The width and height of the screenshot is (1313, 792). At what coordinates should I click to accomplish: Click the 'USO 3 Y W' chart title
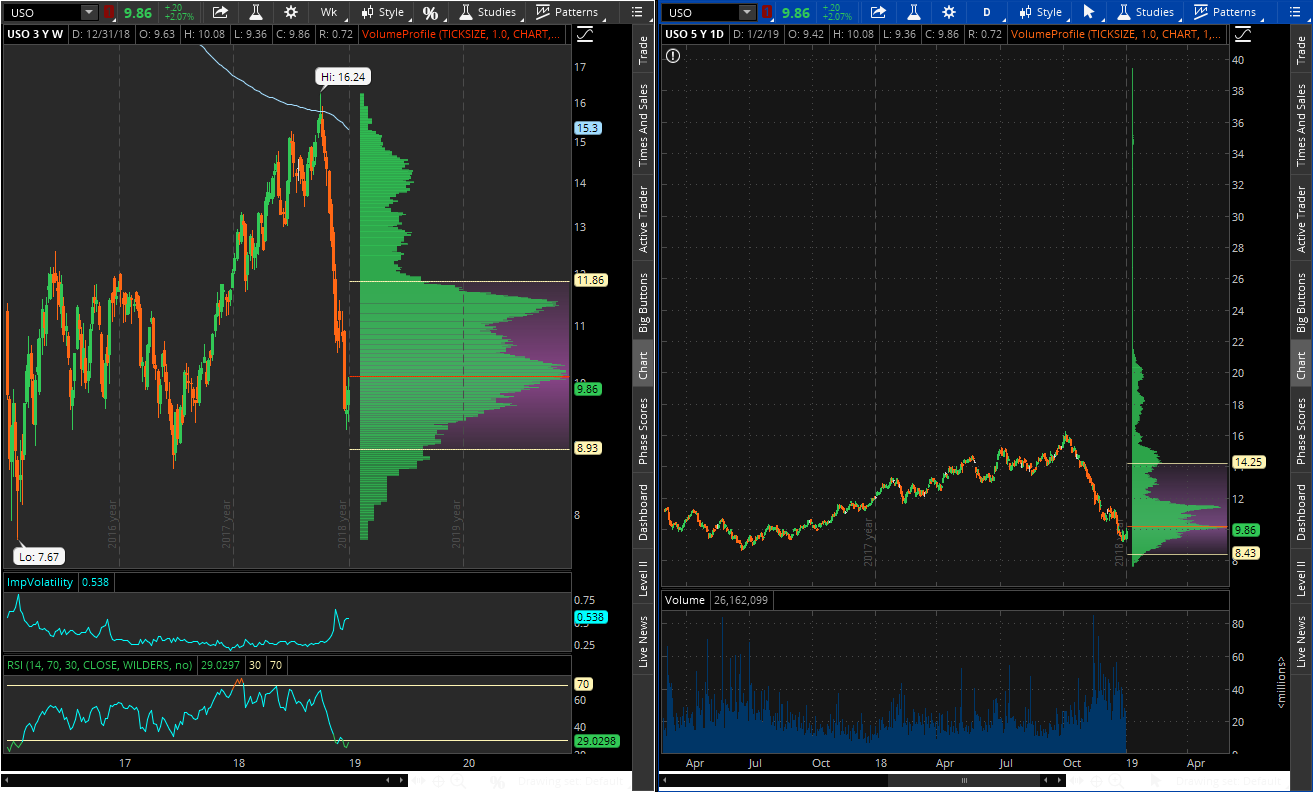[x=36, y=33]
